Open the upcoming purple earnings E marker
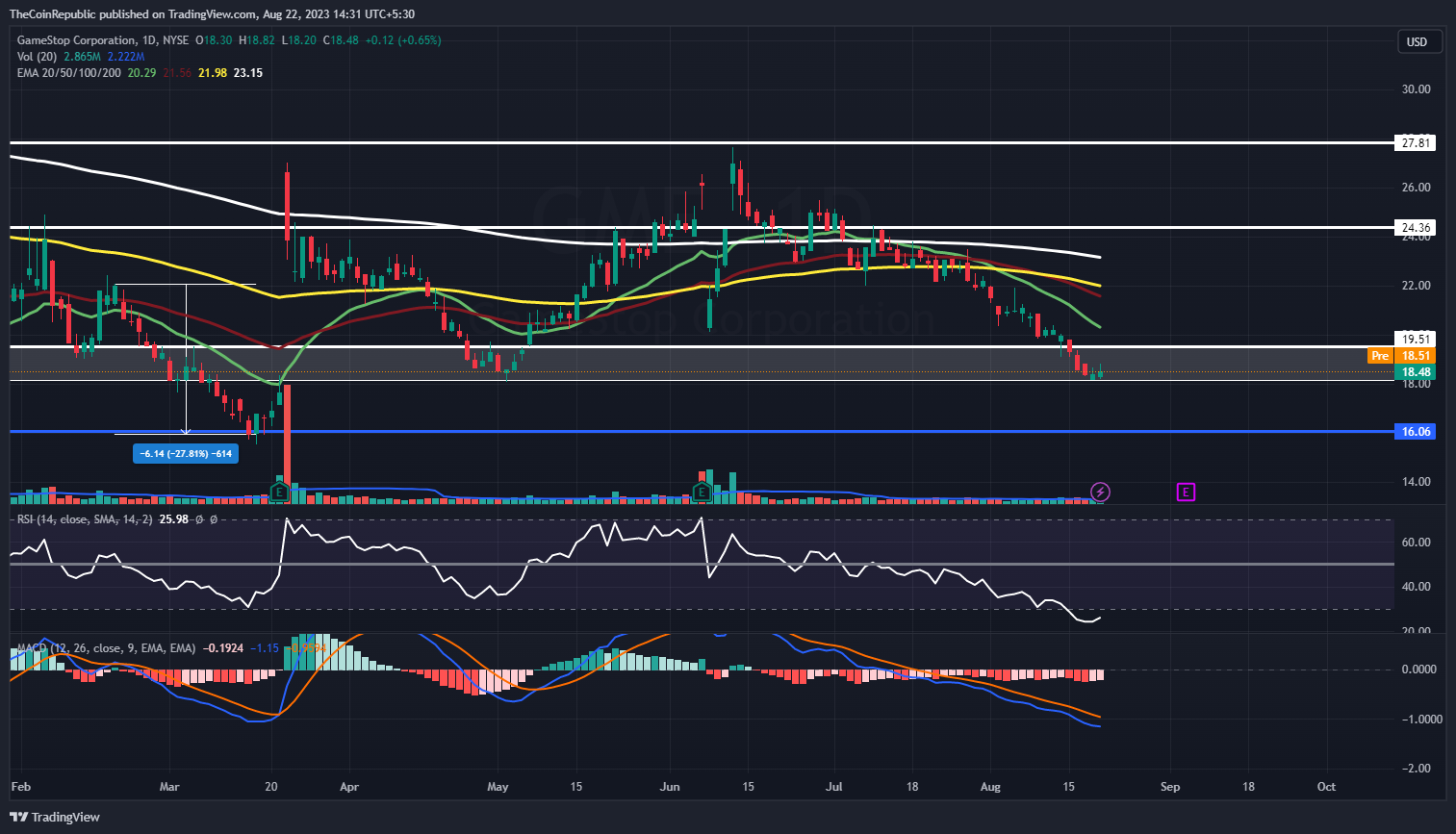This screenshot has height=834, width=1456. click(x=1186, y=493)
